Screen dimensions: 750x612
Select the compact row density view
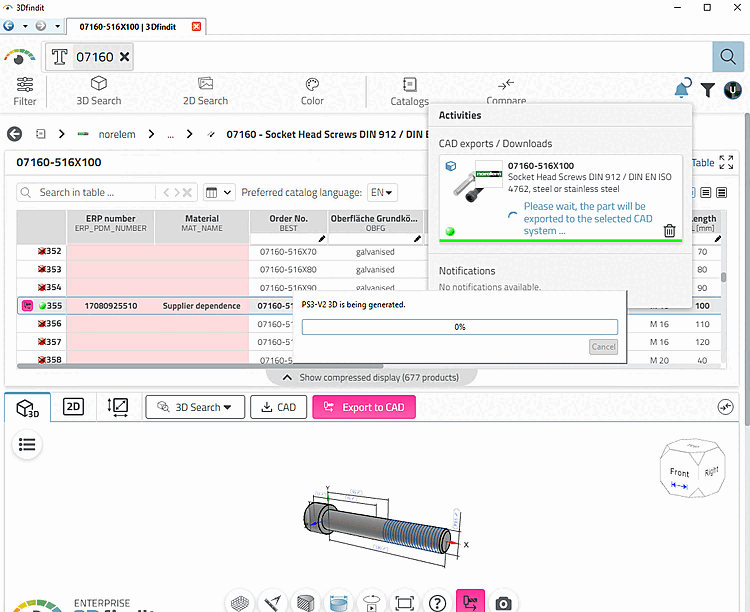coord(721,192)
